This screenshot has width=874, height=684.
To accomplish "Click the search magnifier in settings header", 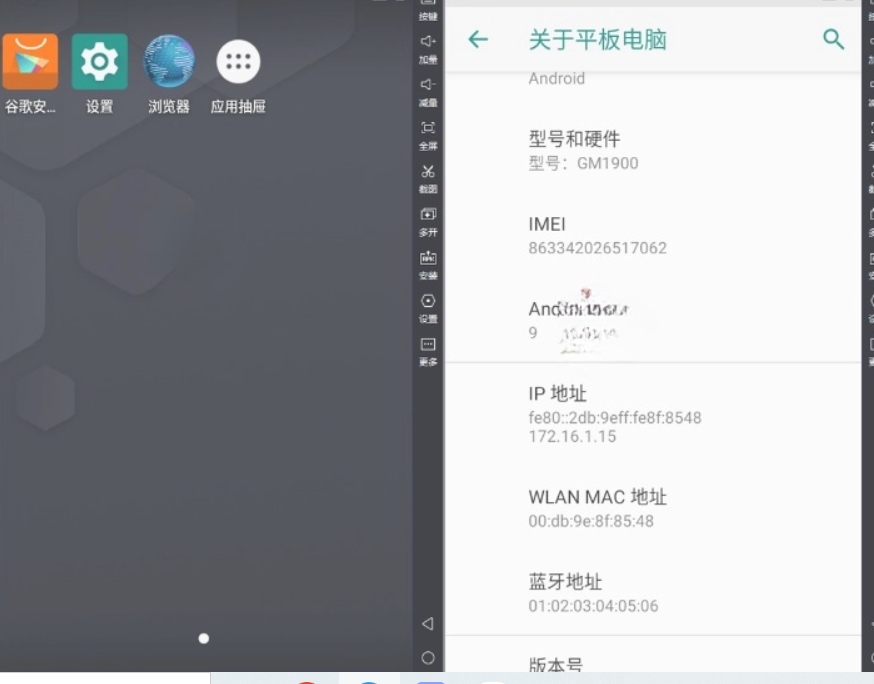I will pyautogui.click(x=833, y=39).
